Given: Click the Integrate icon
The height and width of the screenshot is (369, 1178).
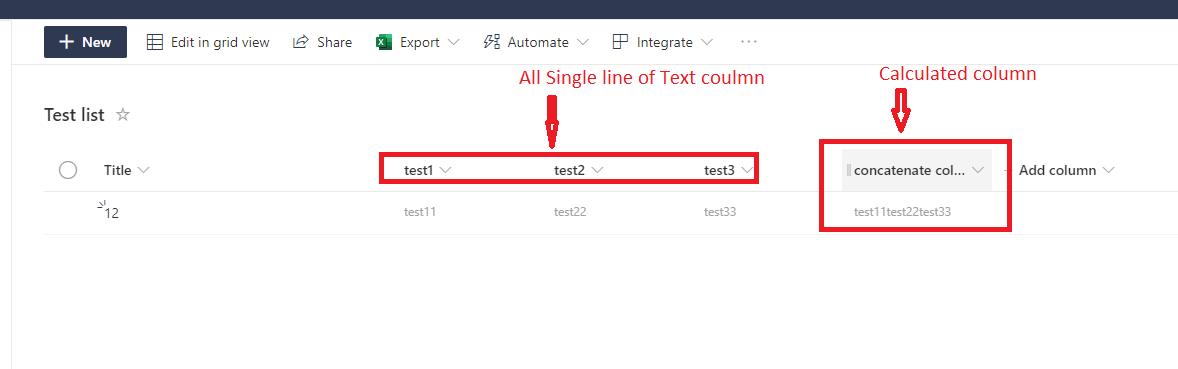Looking at the screenshot, I should pyautogui.click(x=621, y=42).
